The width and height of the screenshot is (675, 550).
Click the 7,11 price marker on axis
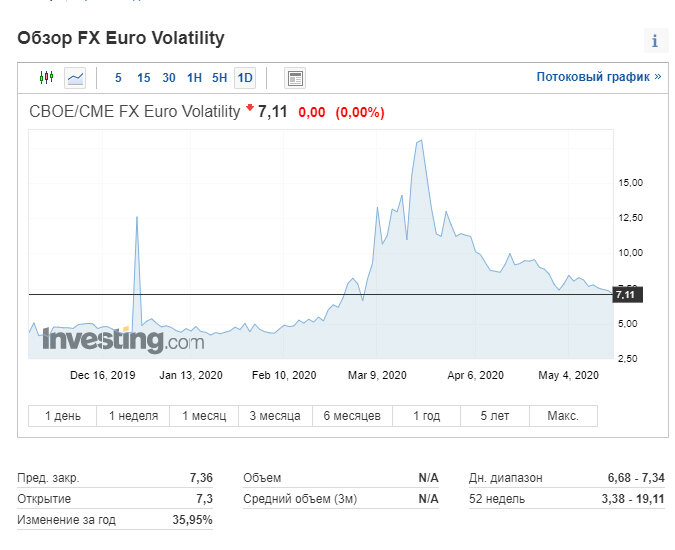627,295
